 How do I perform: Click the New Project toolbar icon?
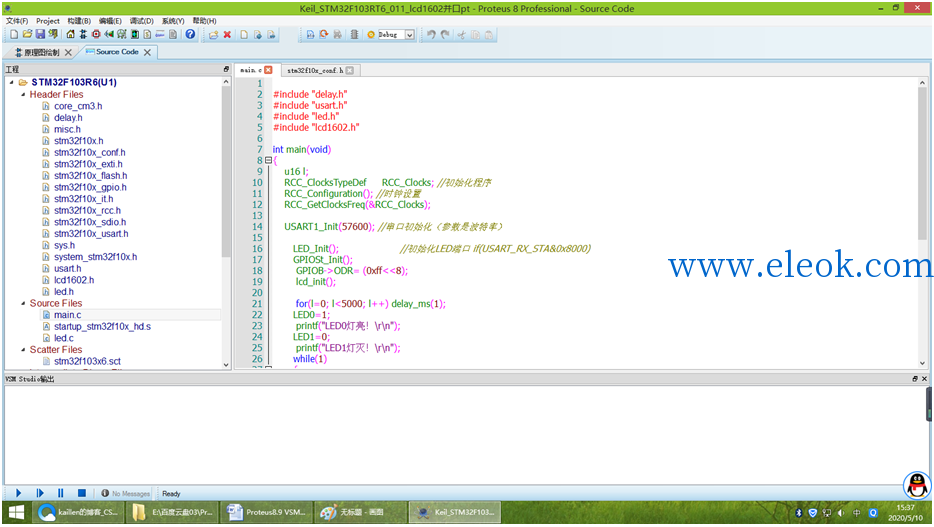click(14, 35)
